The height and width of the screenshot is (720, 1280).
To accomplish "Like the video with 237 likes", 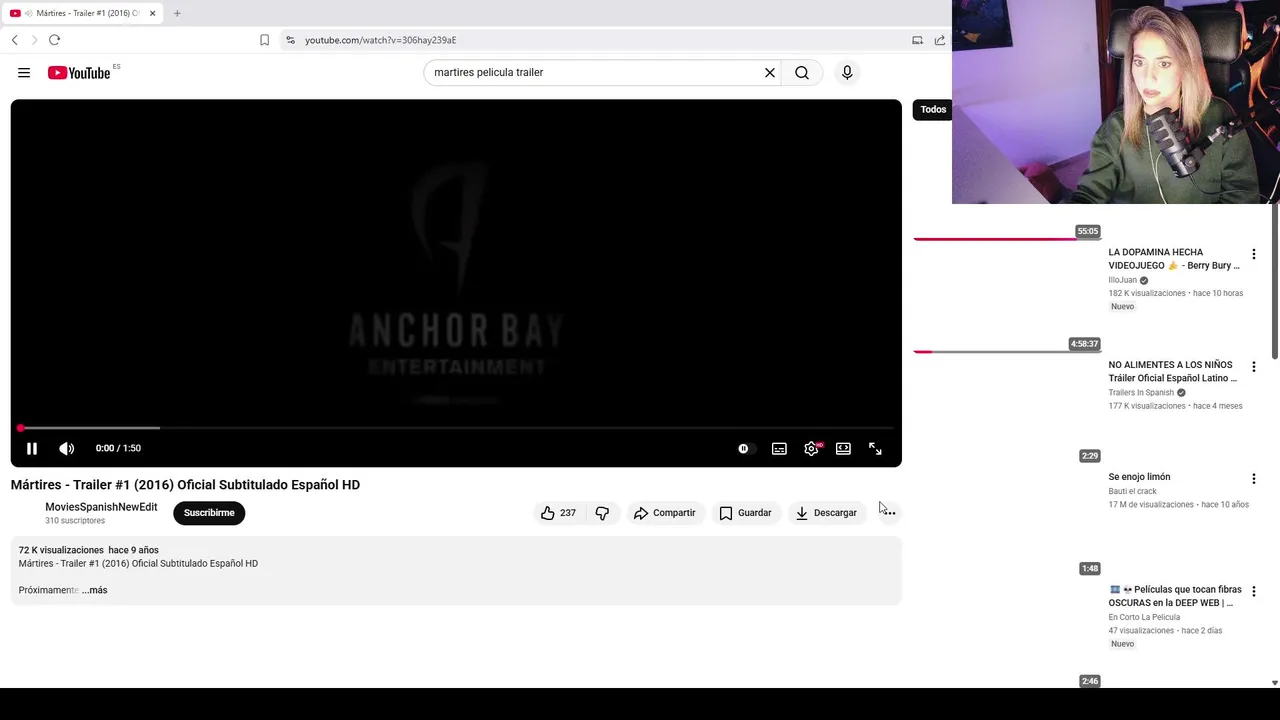I will click(558, 513).
